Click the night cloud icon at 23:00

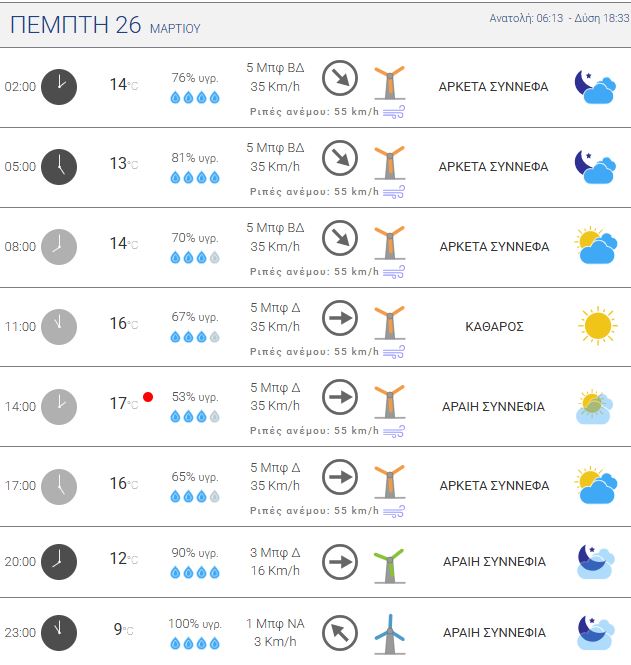[596, 632]
